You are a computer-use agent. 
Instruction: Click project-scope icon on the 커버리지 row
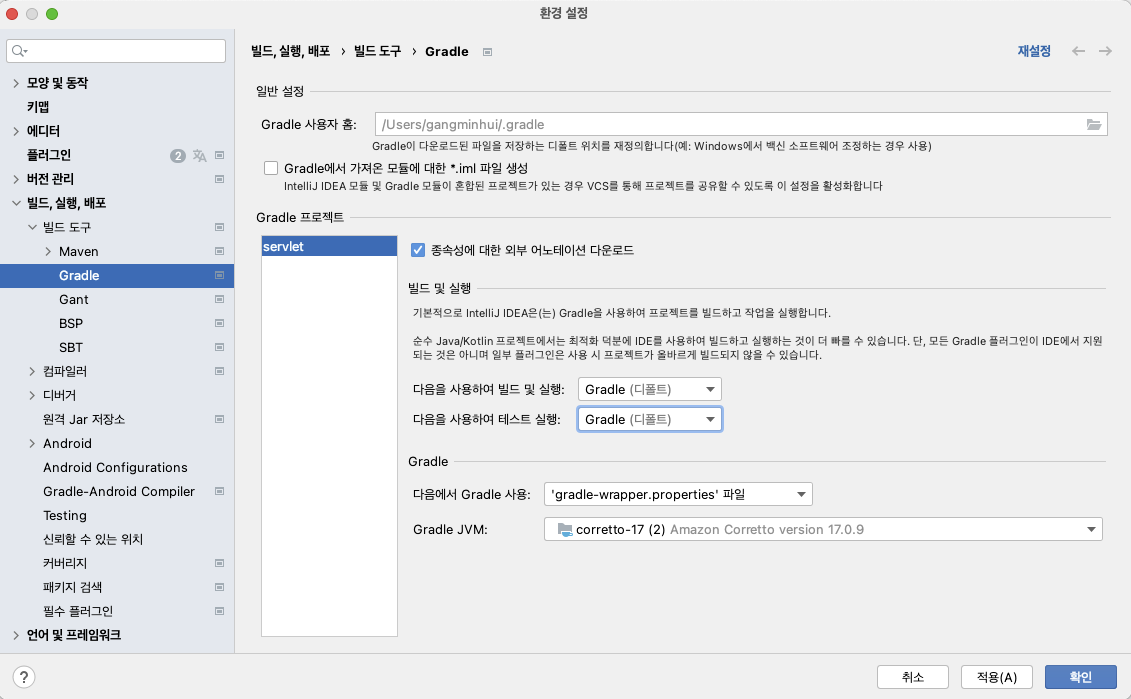tap(219, 563)
